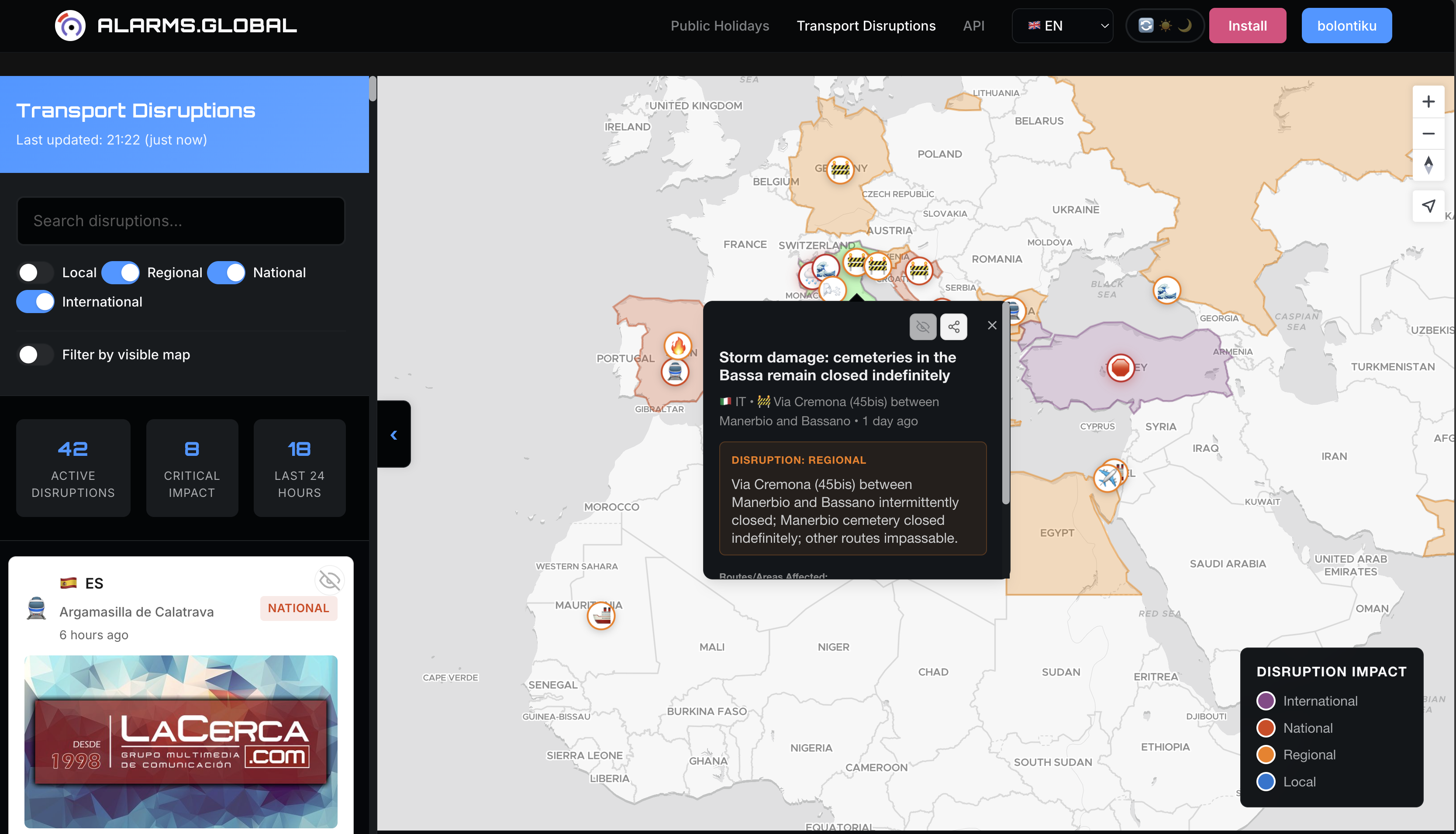Click the LaCerca.com thumbnail image
This screenshot has height=834, width=1456.
(x=181, y=742)
